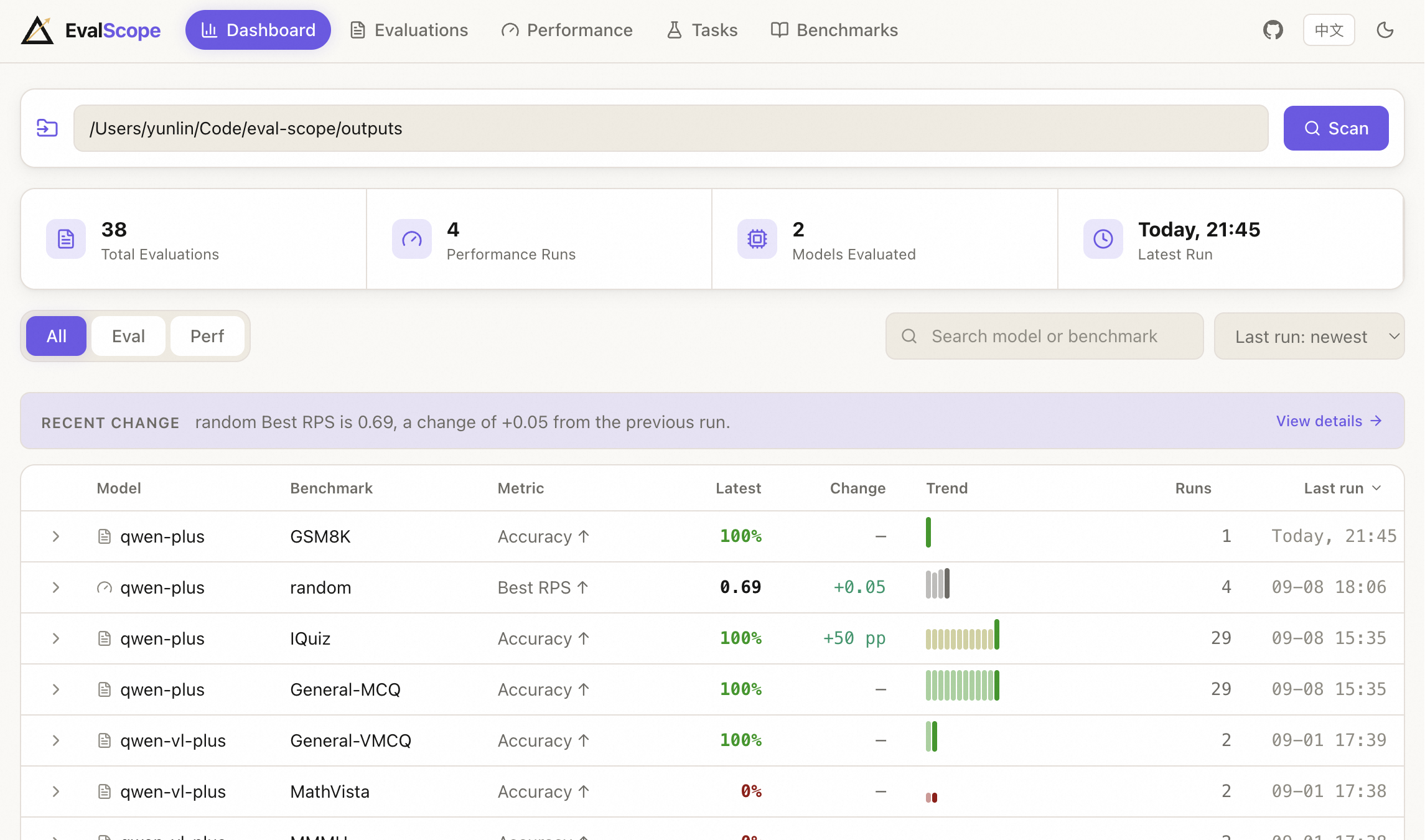Screen dimensions: 1425x840
Task: Expand the qwen-plus General-MCQ row
Action: pos(56,689)
